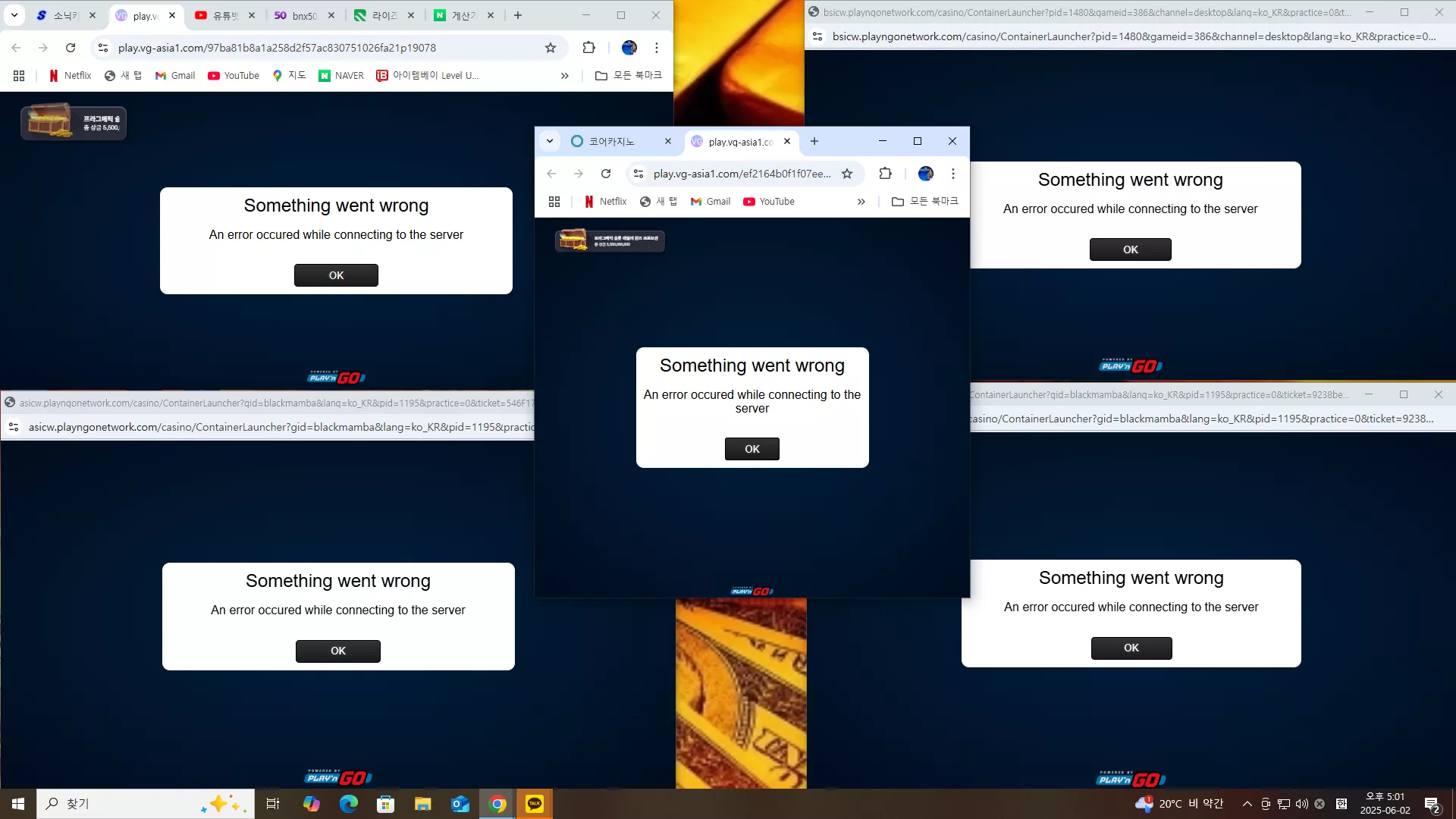The width and height of the screenshot is (1456, 819).
Task: Click the treasure chest promotion badge in left window
Action: tap(74, 122)
